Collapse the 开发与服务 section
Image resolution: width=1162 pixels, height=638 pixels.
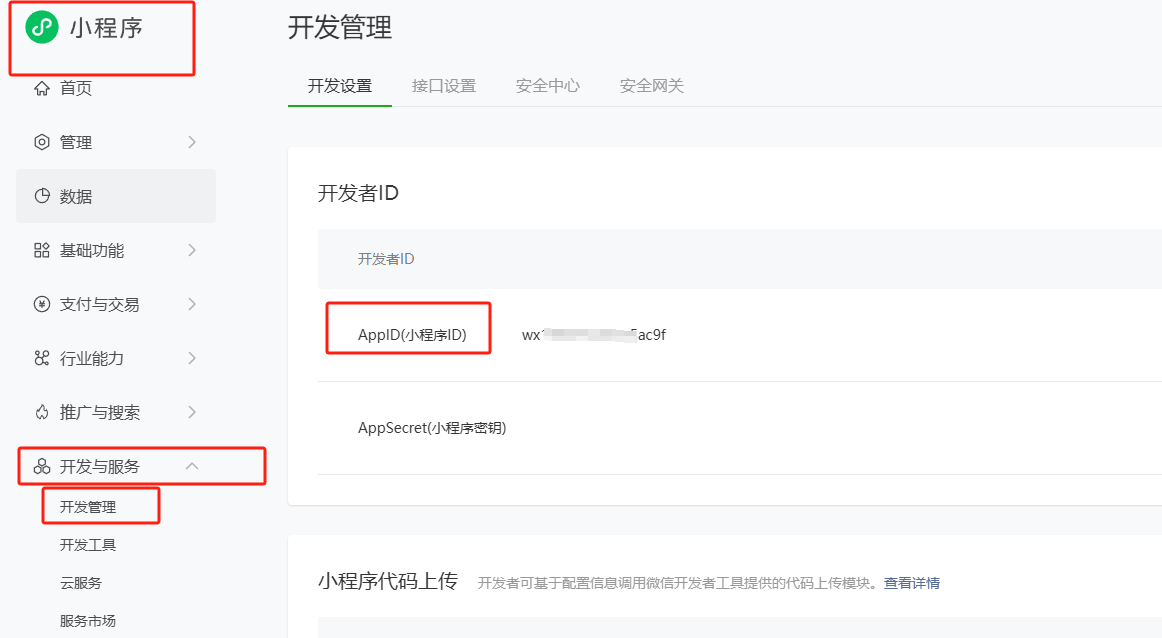click(191, 465)
